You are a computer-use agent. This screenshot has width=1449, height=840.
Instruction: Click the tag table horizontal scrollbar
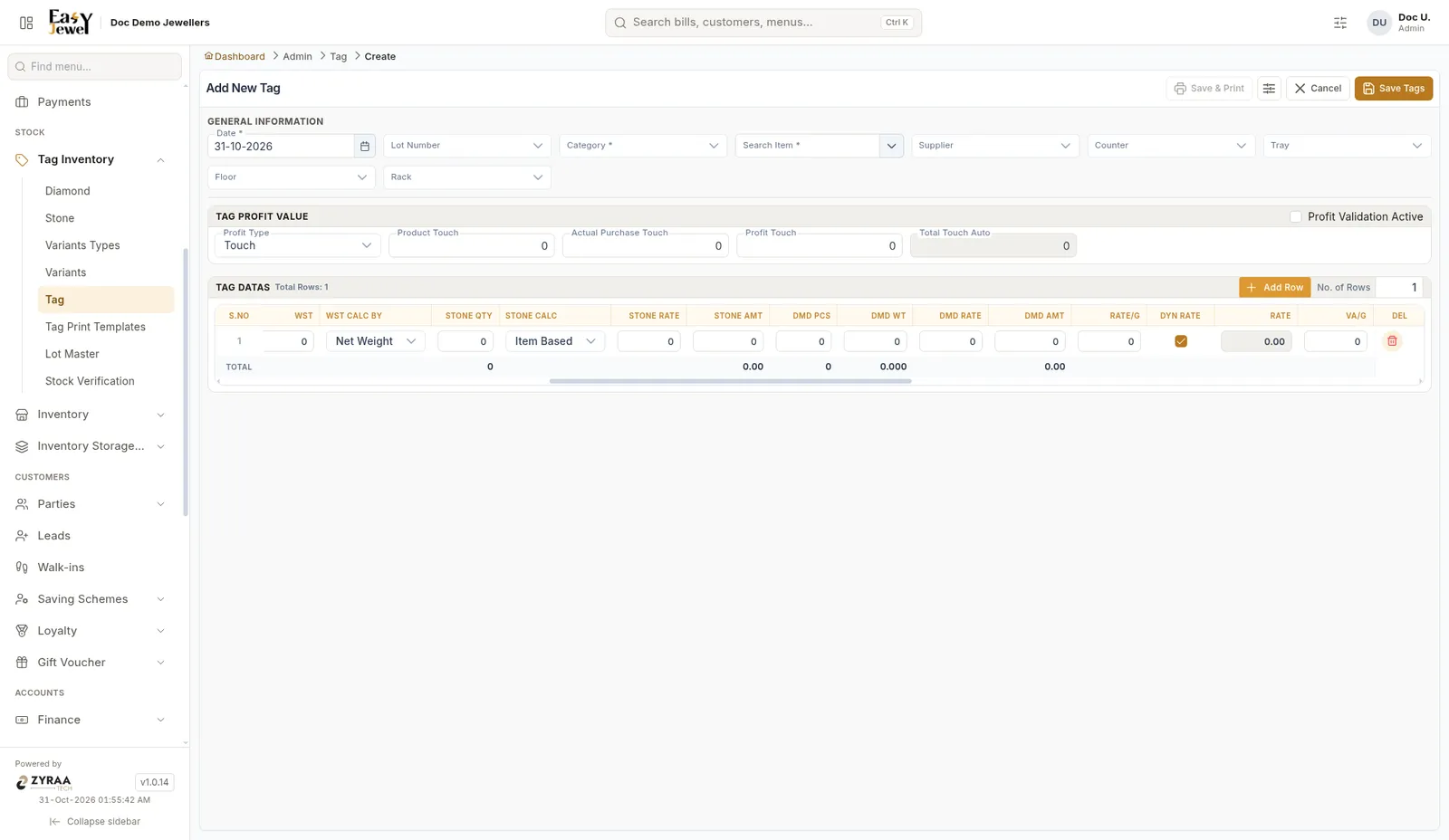(730, 381)
